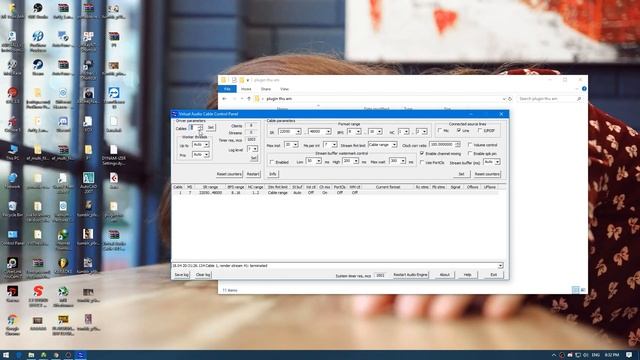The height and width of the screenshot is (360, 640).
Task: Untick the Line source line checkbox
Action: click(459, 131)
